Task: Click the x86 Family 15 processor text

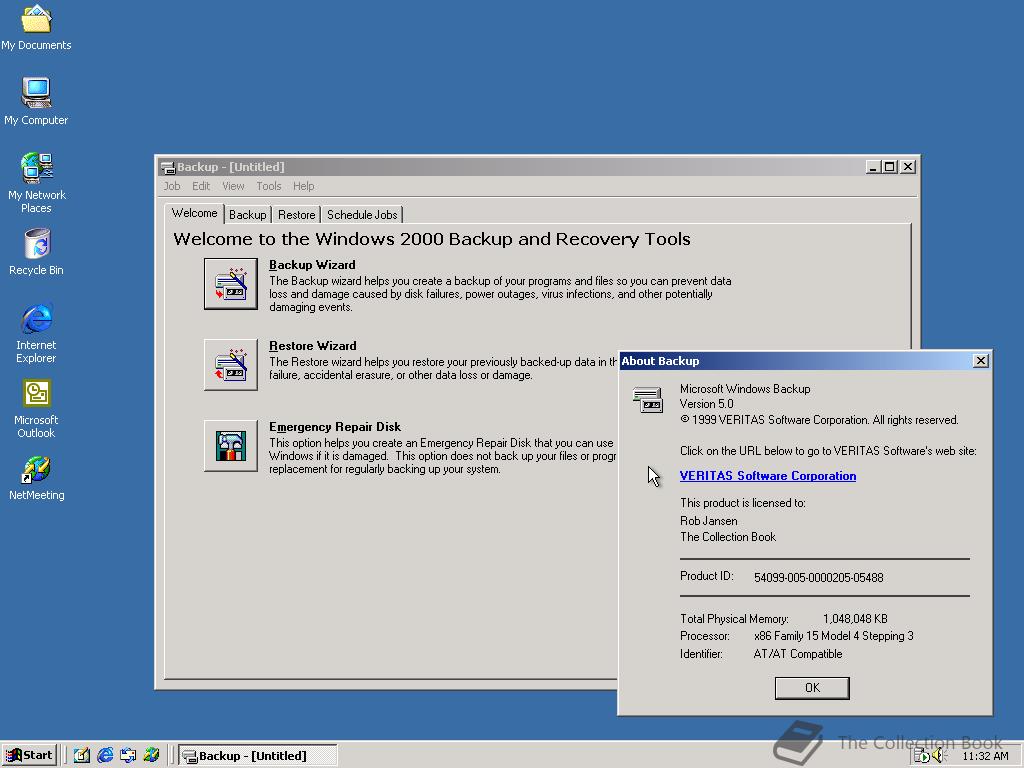Action: coord(833,636)
